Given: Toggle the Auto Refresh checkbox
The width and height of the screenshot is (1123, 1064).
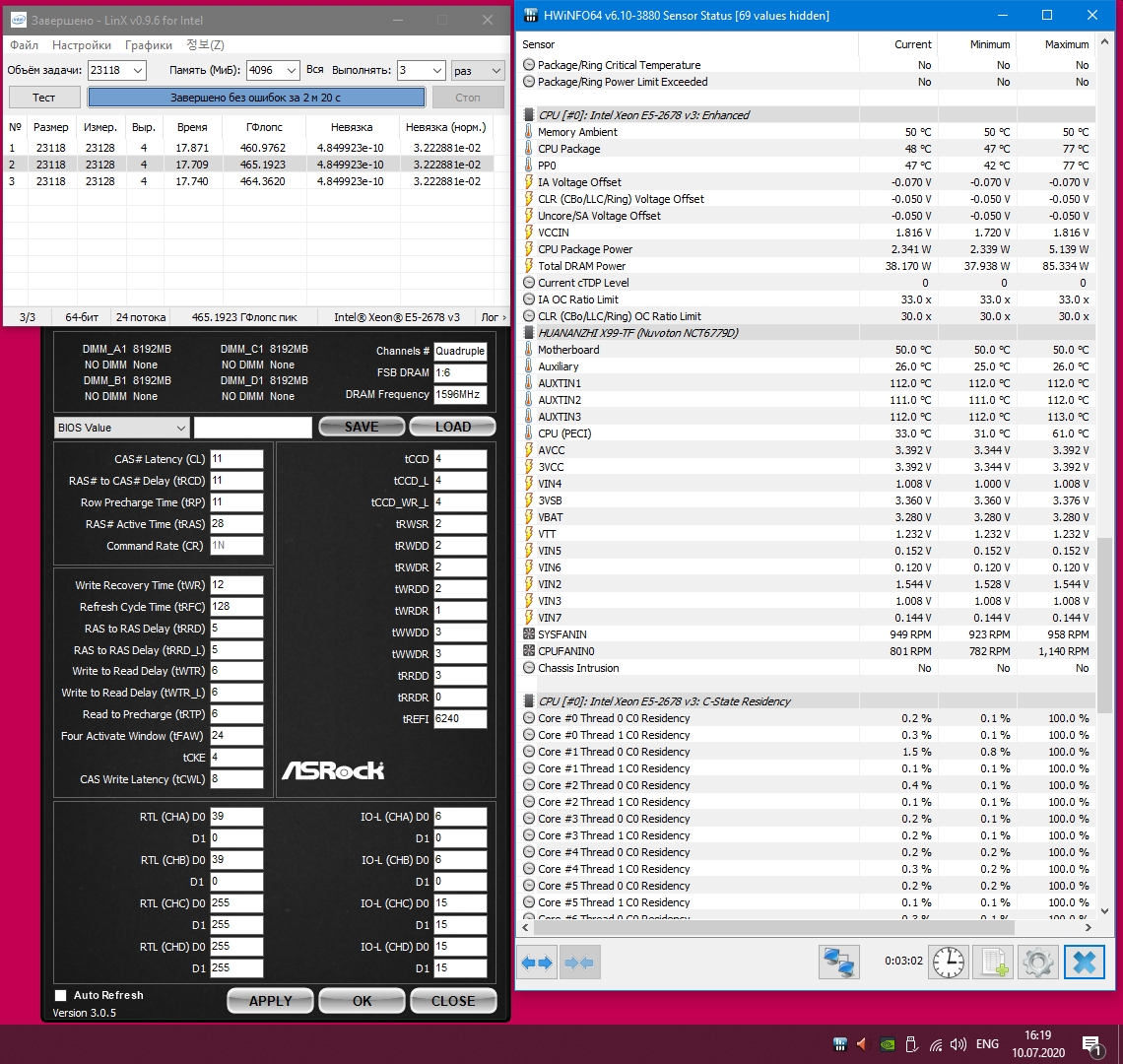Looking at the screenshot, I should click(61, 995).
